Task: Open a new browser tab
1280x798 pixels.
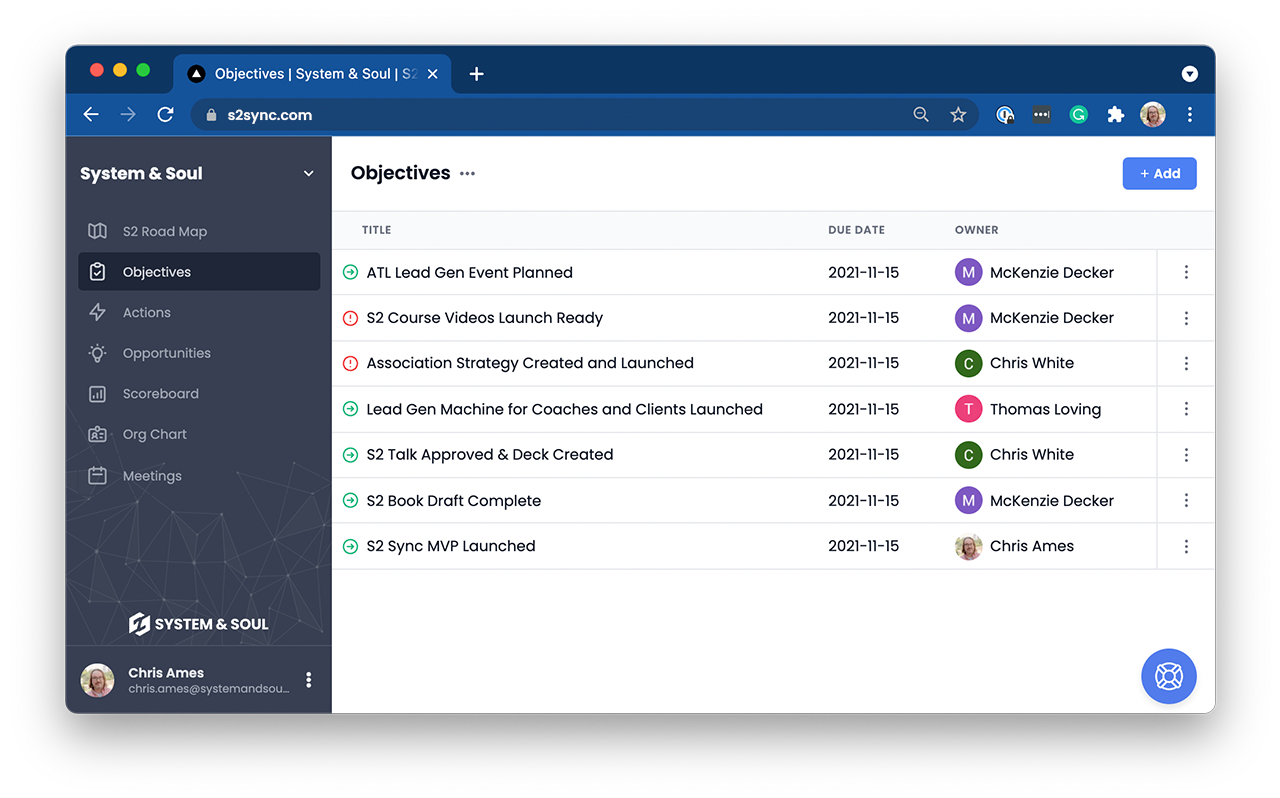Action: point(477,74)
